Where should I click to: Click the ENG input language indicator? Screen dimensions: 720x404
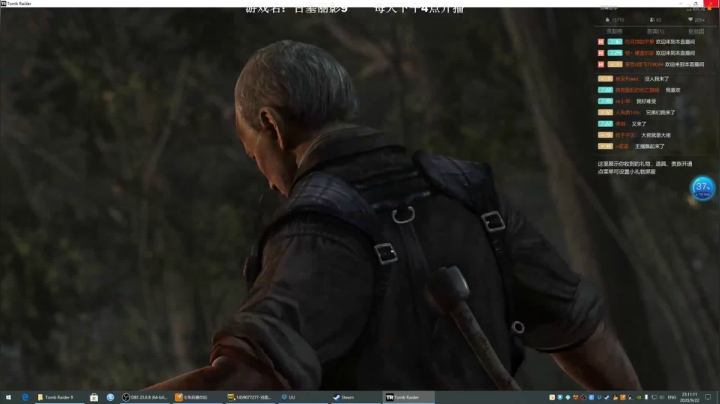(x=672, y=398)
